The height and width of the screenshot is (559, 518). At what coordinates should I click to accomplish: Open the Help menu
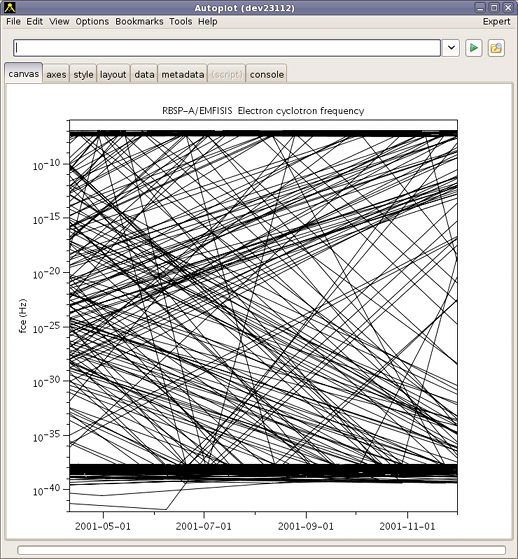[x=207, y=22]
